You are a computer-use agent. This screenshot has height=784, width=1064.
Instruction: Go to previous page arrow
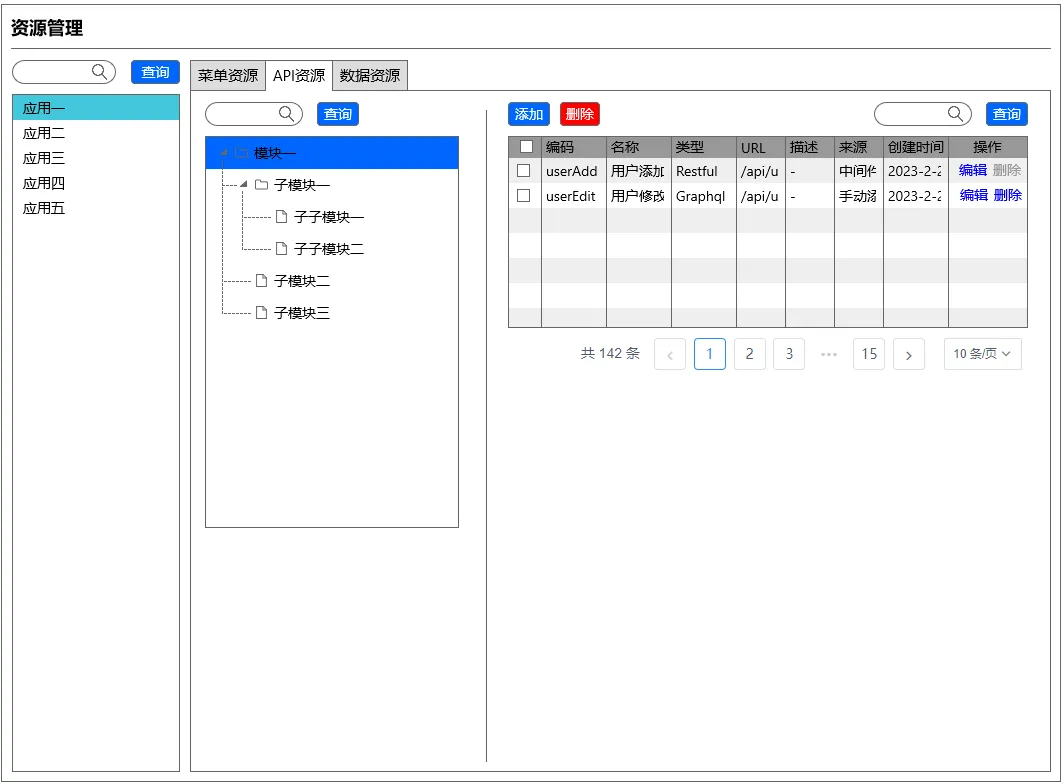point(670,354)
